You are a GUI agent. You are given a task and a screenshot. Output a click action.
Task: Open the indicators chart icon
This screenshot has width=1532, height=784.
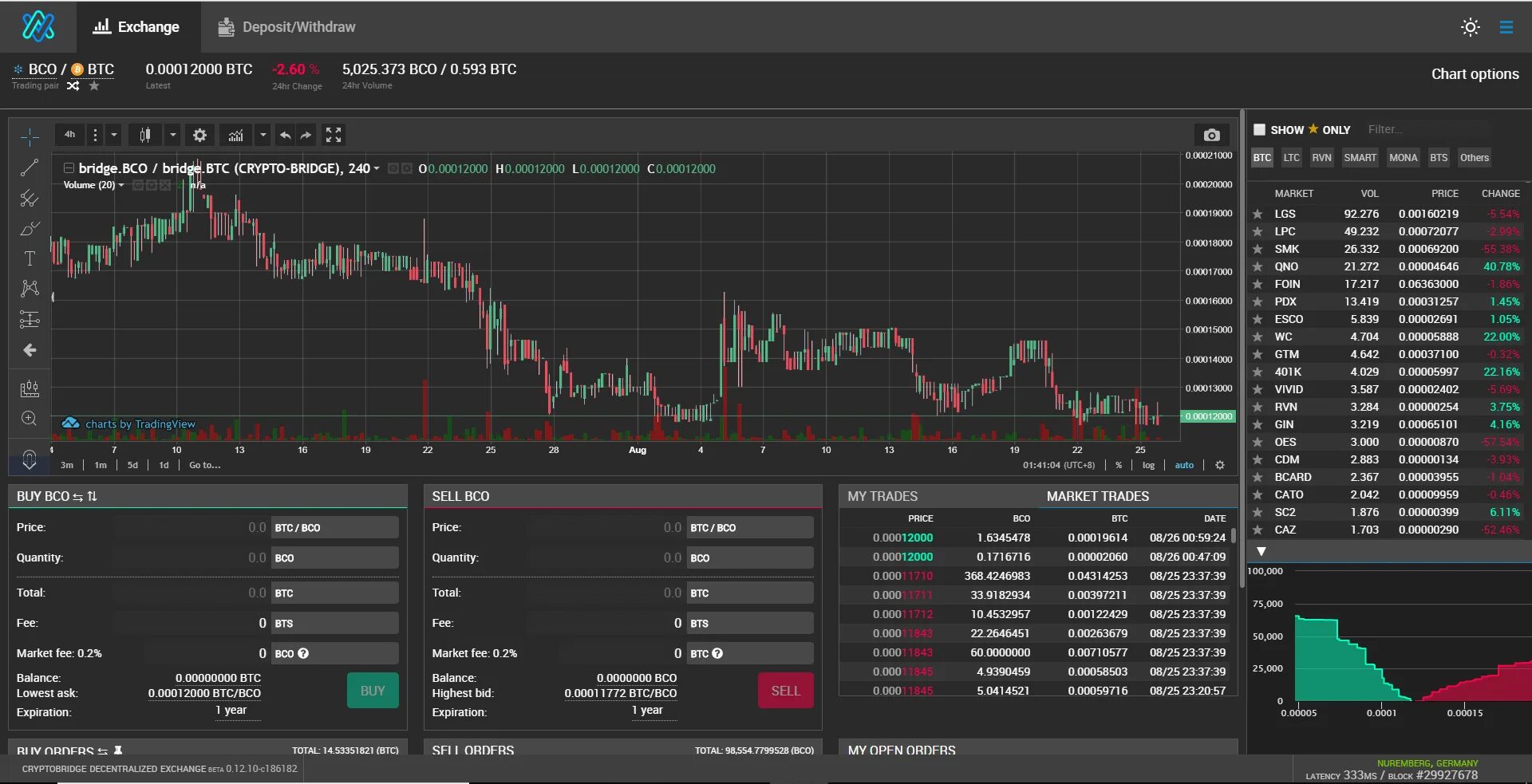[x=235, y=135]
